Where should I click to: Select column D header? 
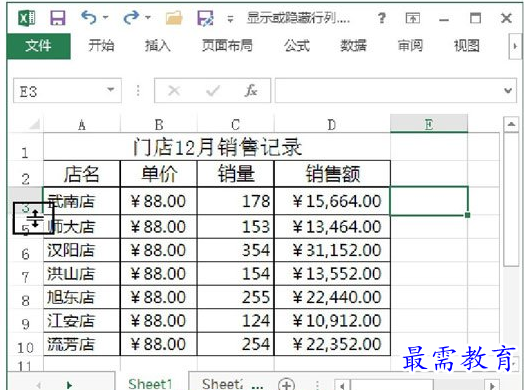332,125
